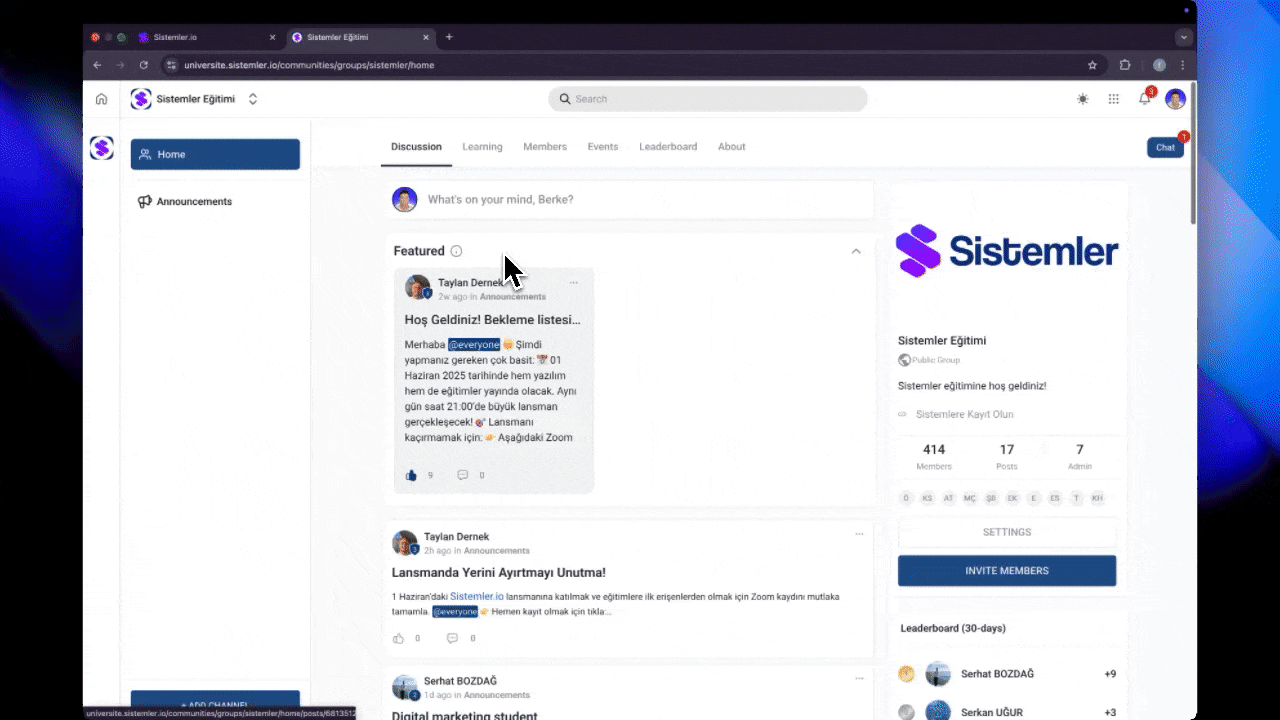
Task: Go back in browser history
Action: coord(97,65)
